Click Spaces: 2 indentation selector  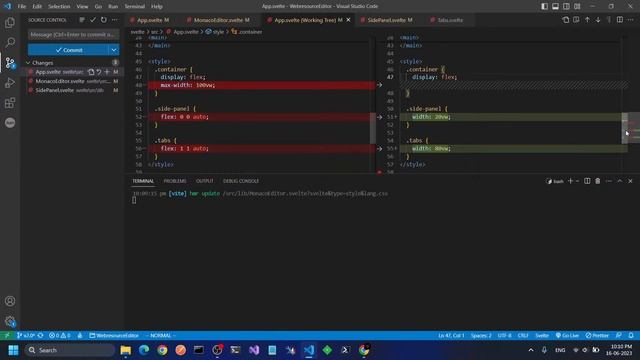click(x=481, y=336)
